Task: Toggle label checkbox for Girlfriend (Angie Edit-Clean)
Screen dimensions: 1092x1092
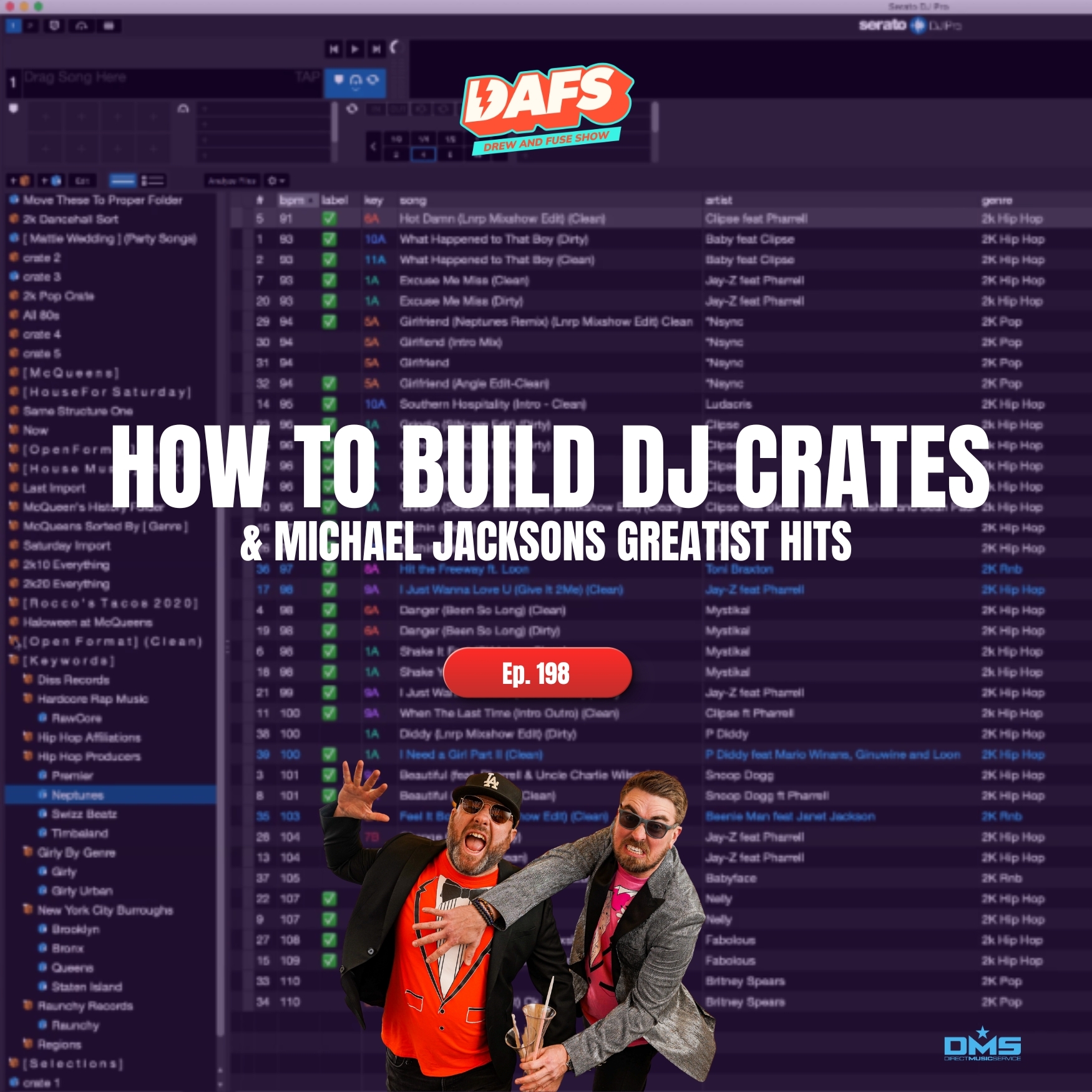Action: click(x=329, y=384)
